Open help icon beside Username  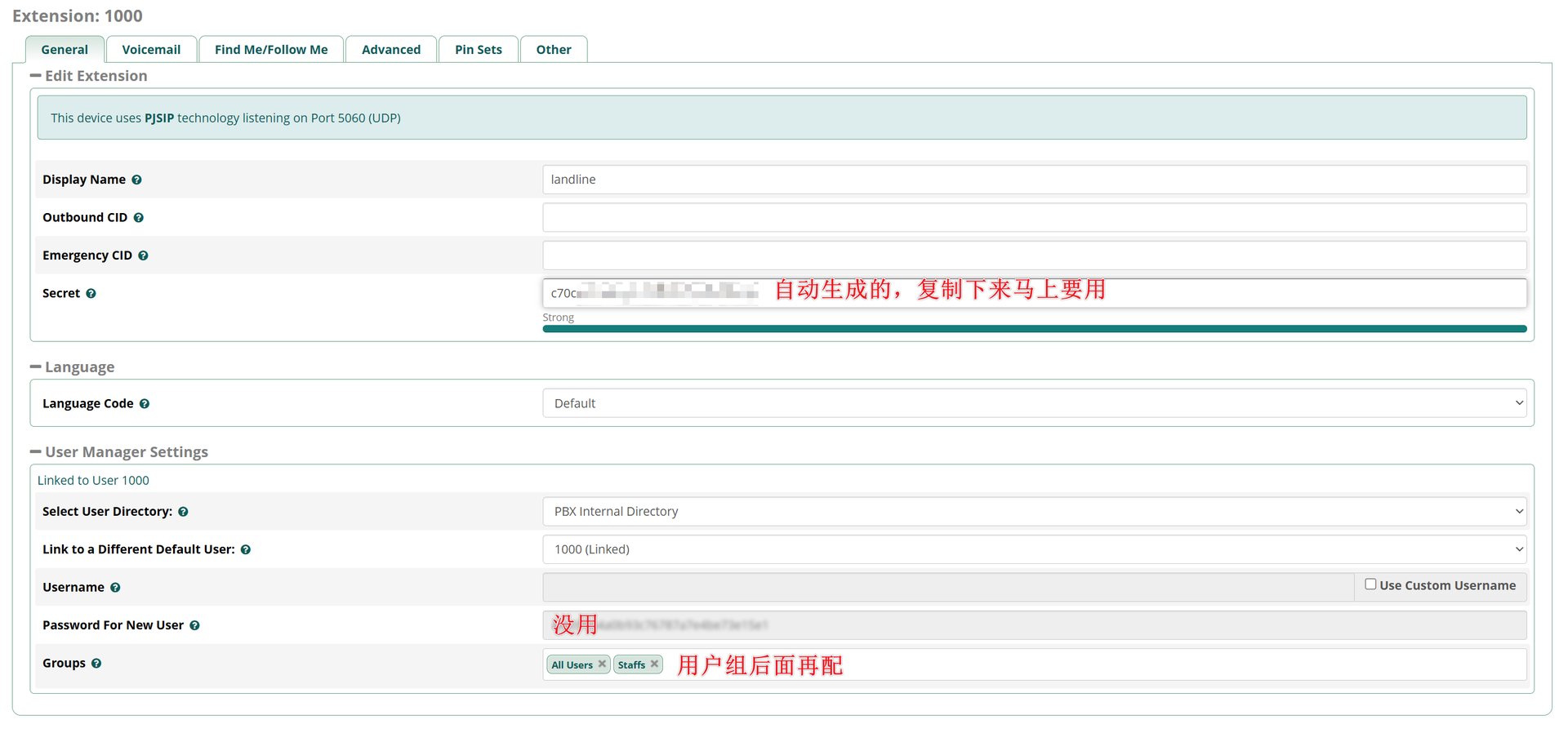click(115, 588)
